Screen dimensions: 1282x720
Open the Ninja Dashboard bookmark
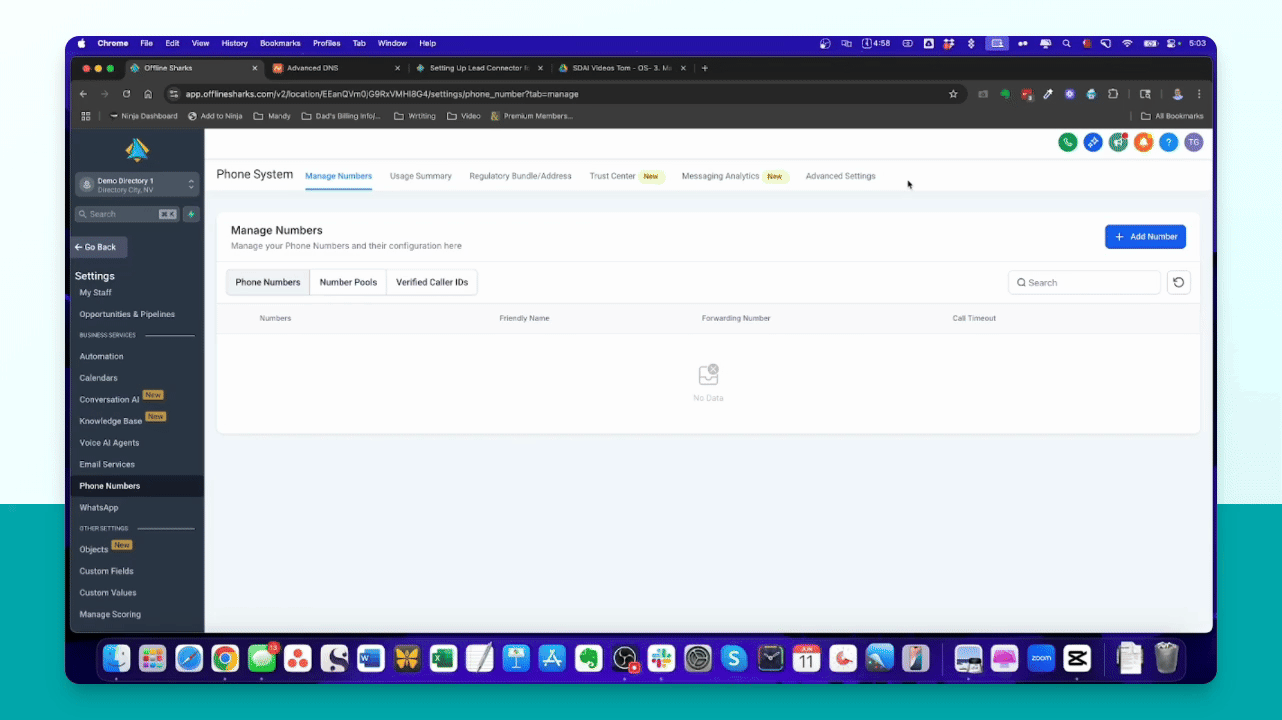(x=143, y=116)
